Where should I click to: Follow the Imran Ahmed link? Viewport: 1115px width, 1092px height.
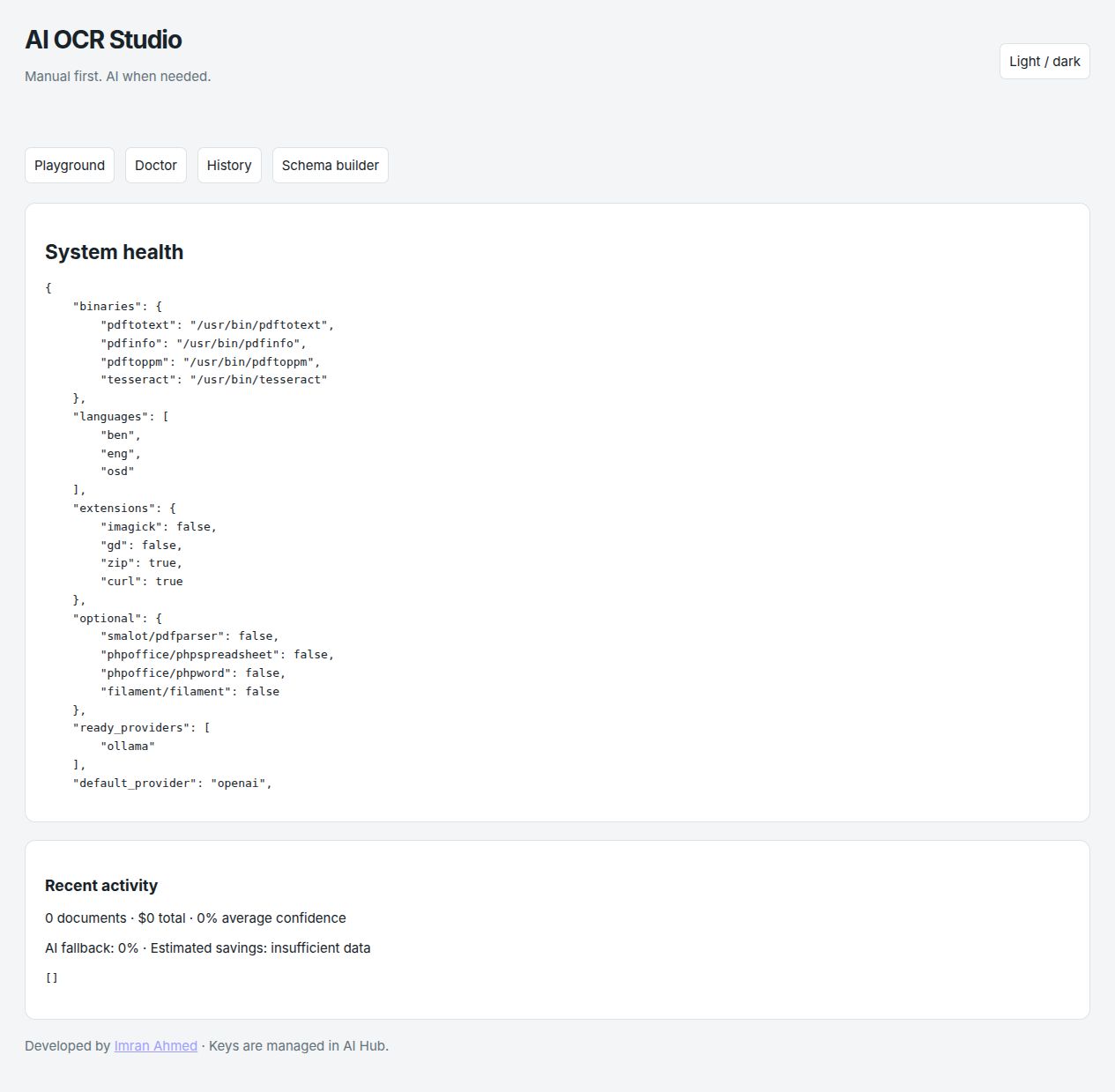[156, 1046]
